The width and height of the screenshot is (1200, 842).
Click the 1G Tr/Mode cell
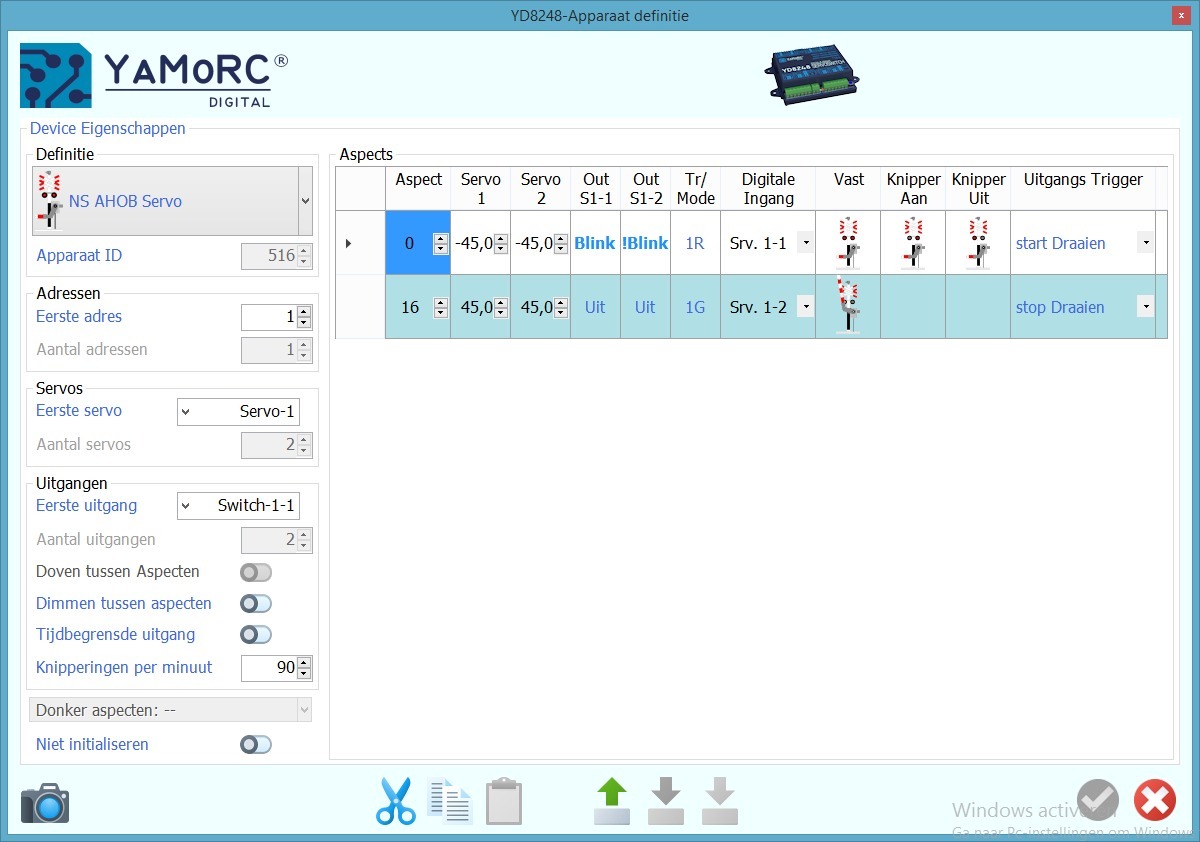point(695,307)
